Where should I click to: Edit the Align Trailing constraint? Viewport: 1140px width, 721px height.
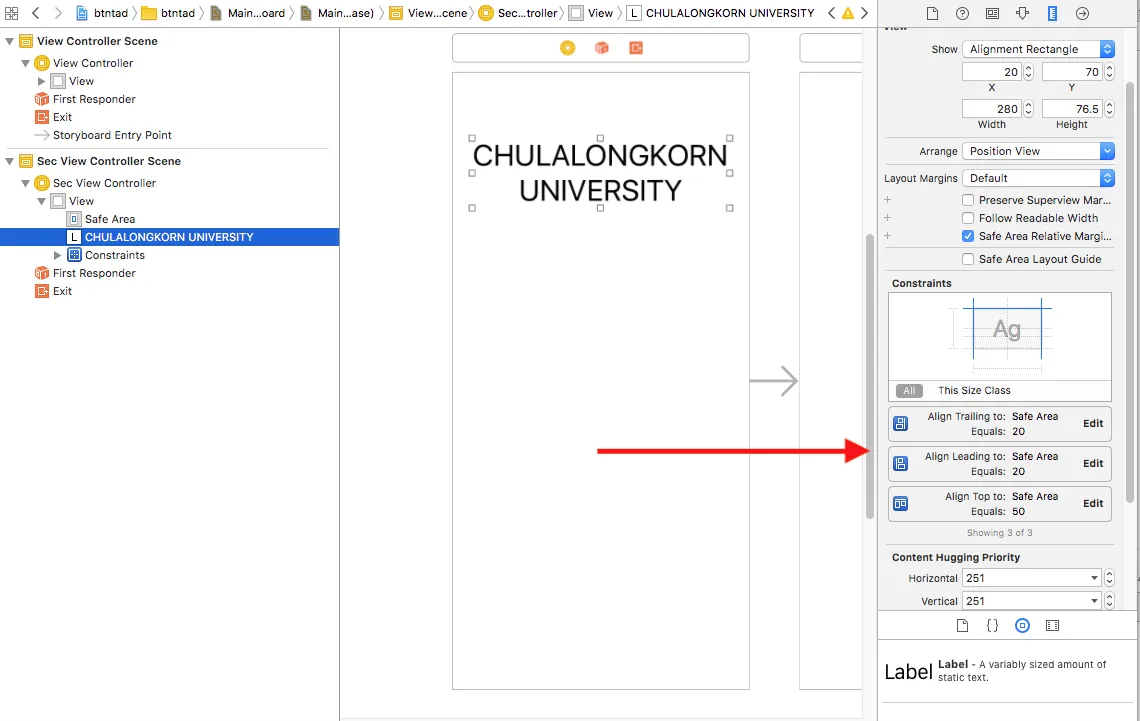tap(1093, 424)
